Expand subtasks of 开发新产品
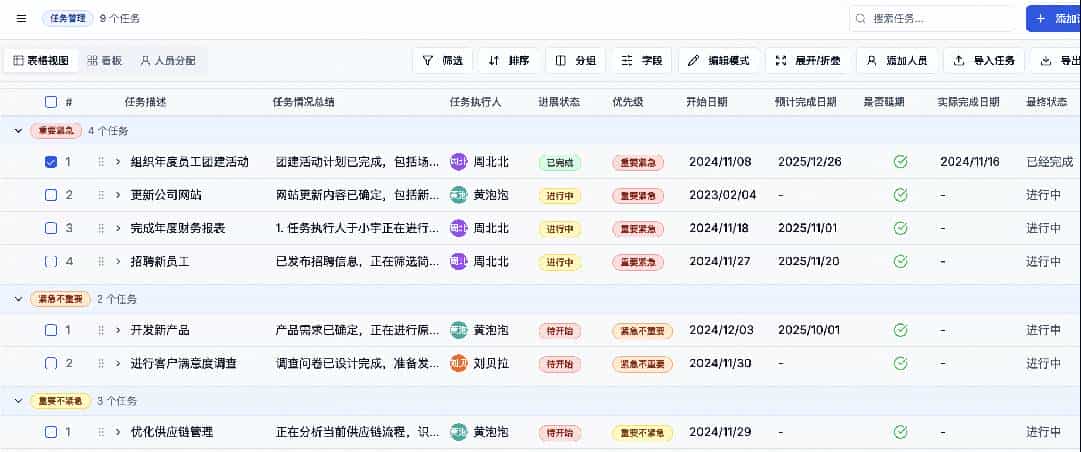Viewport: 1081px width, 452px height. [118, 330]
